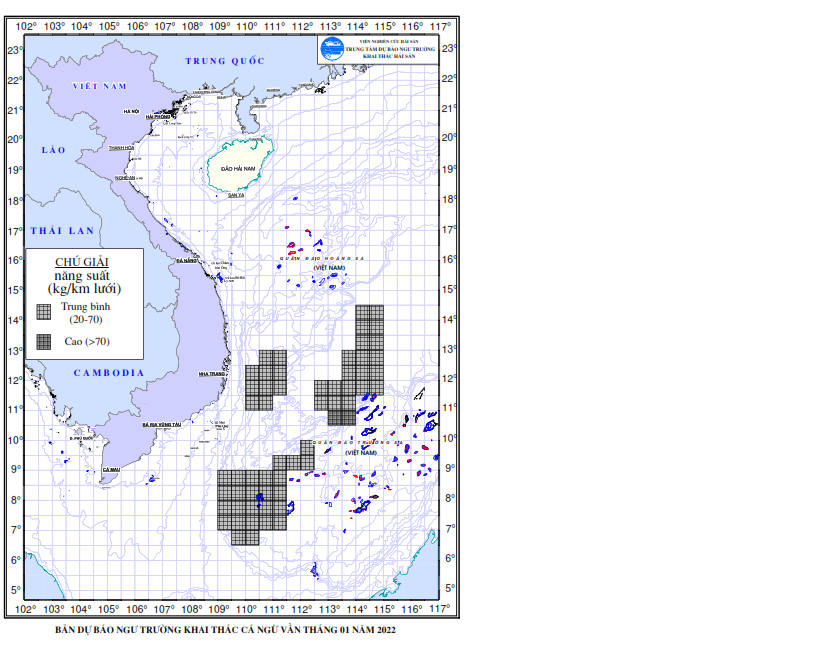819x647 pixels.
Task: Click the 'NHA TRANG' city label
Action: click(212, 374)
